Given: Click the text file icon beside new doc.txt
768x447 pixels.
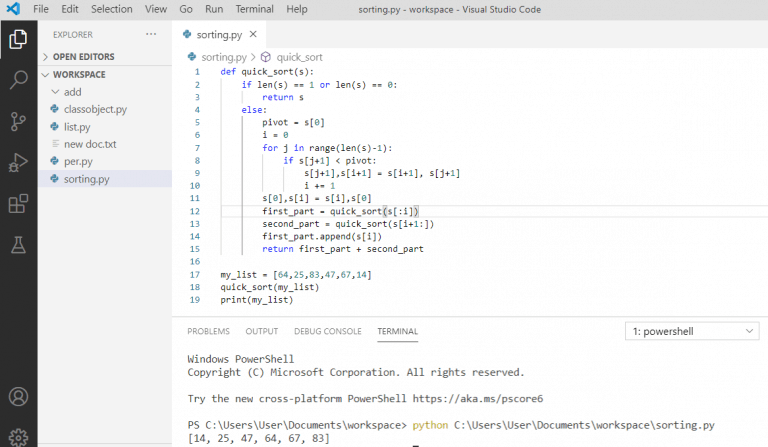Looking at the screenshot, I should (x=55, y=144).
